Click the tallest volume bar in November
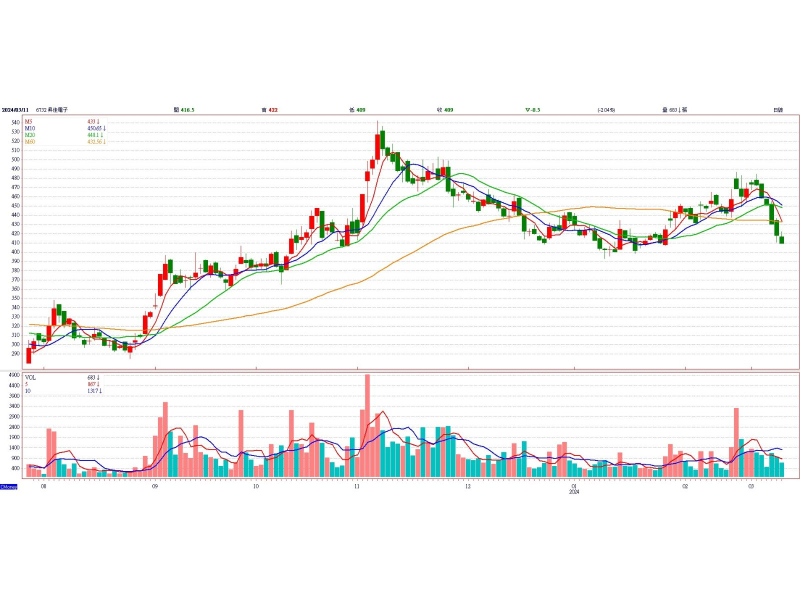This screenshot has width=800, height=600. pos(367,426)
